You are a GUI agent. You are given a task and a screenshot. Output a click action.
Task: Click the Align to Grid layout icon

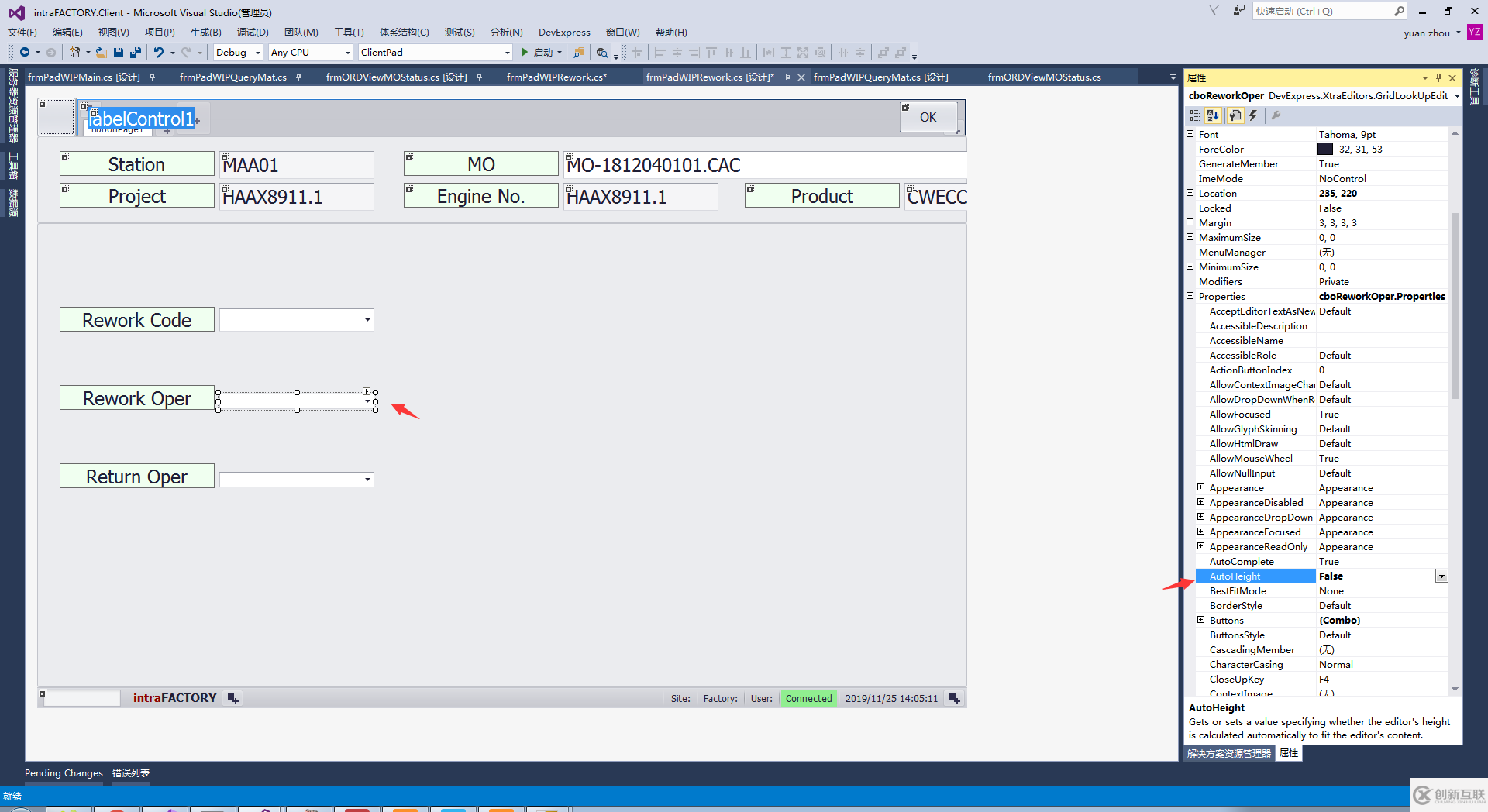[637, 53]
